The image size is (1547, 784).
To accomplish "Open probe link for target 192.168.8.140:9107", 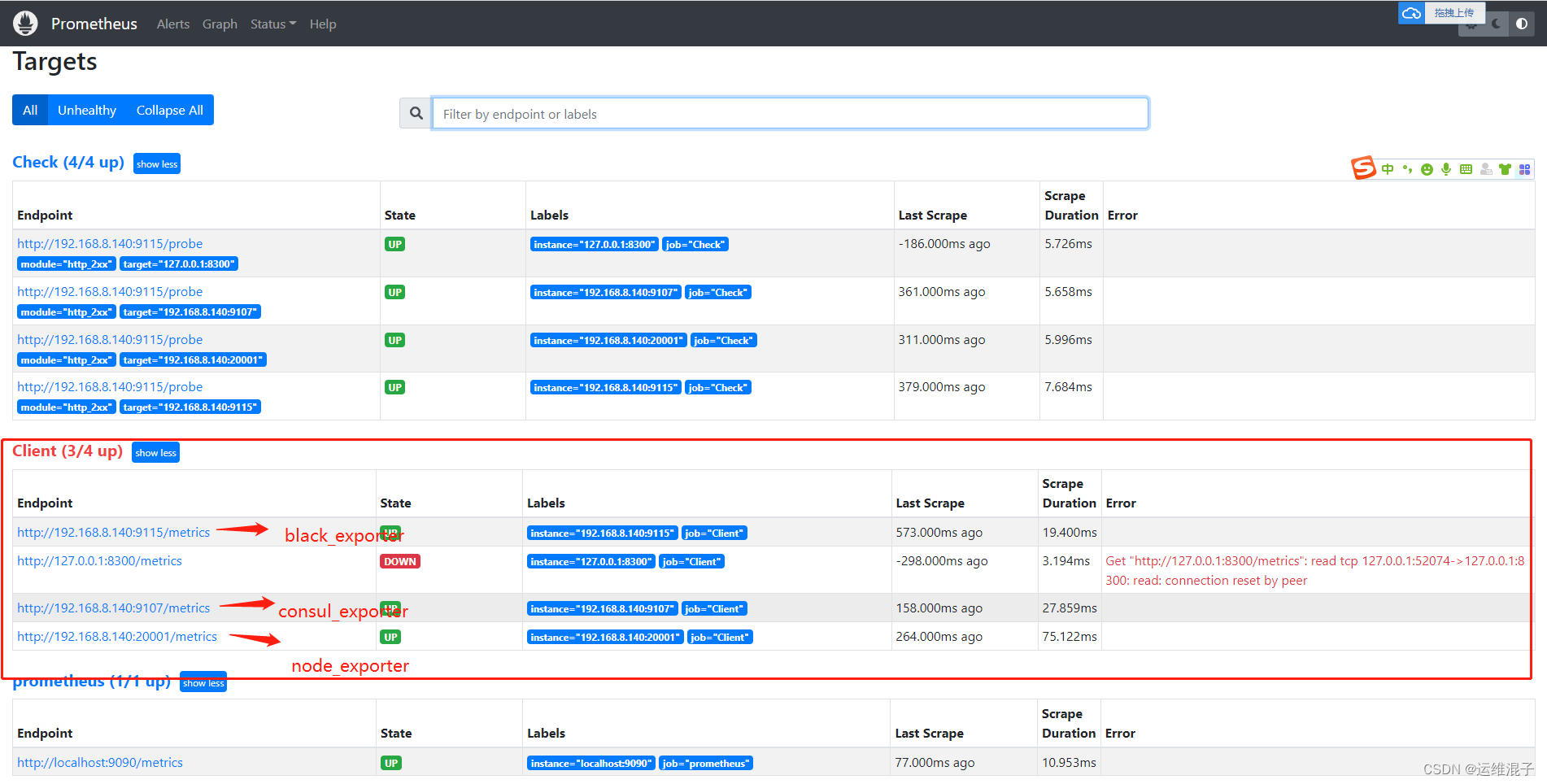I will click(110, 291).
